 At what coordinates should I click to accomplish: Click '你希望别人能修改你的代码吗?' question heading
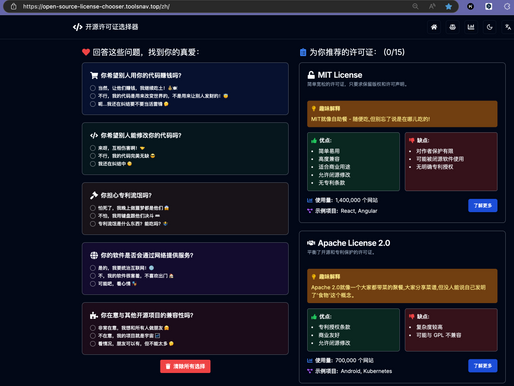pos(141,135)
